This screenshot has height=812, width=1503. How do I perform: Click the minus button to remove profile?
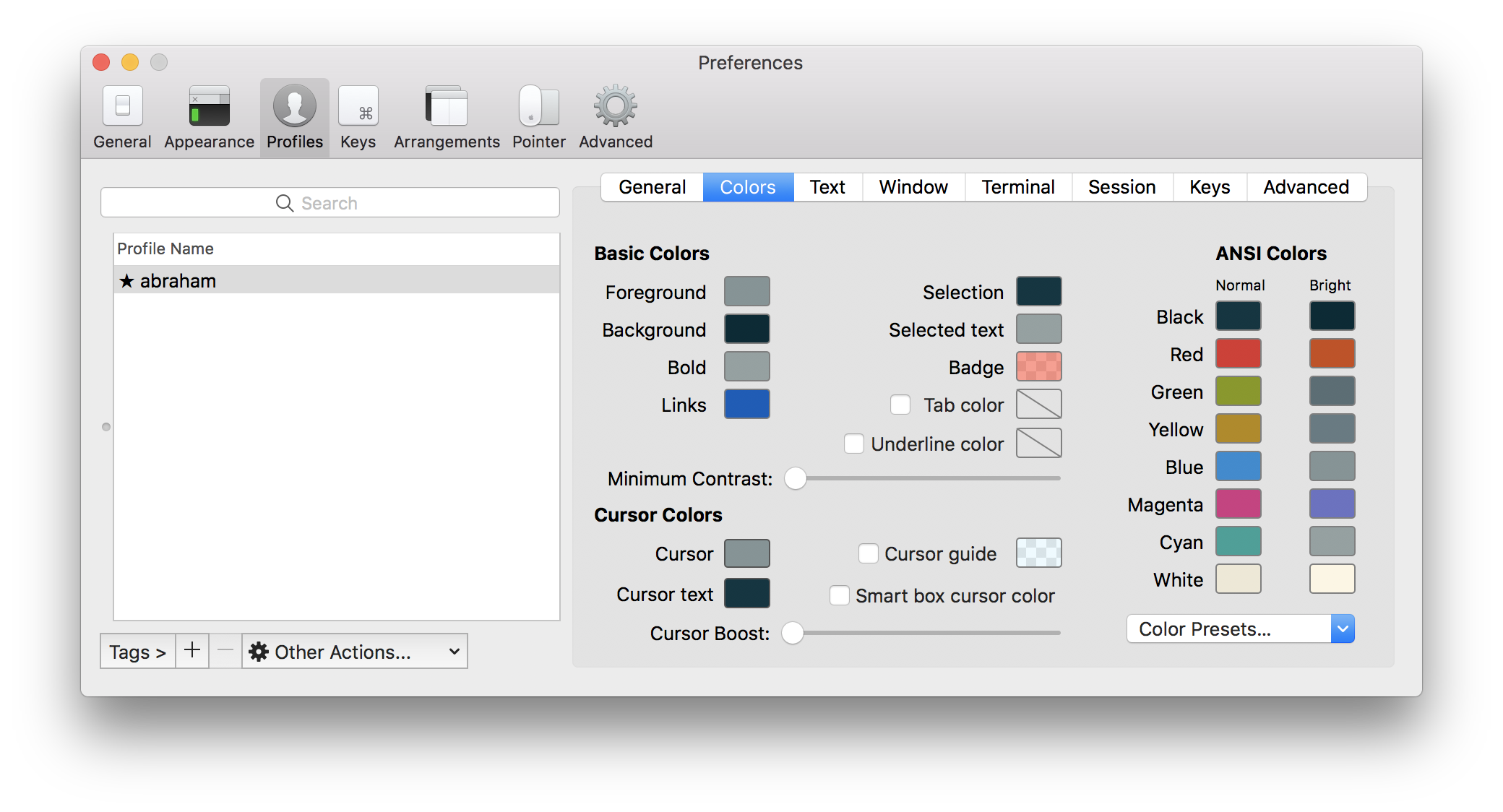point(225,651)
